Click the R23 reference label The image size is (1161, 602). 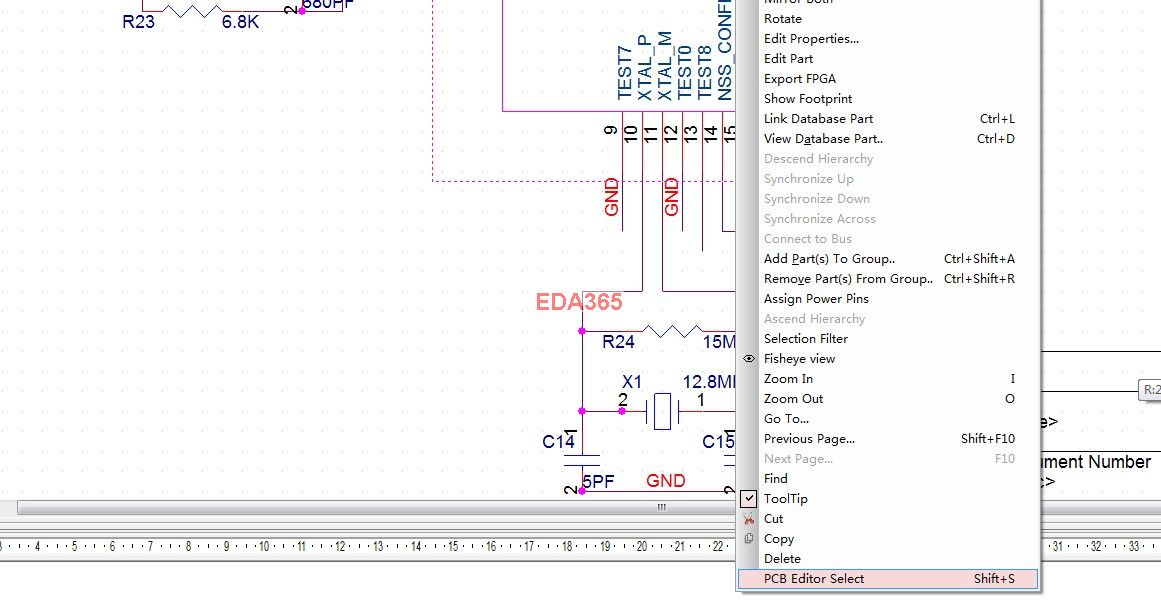tap(138, 21)
